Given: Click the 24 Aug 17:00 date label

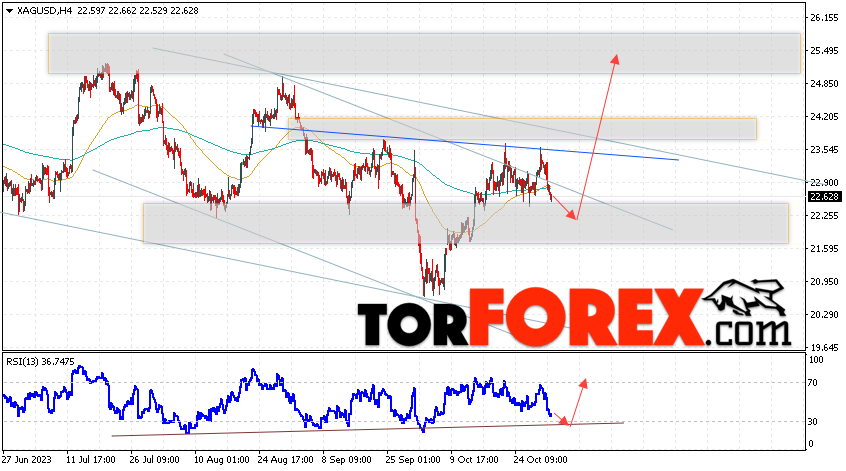Looking at the screenshot, I should (x=285, y=460).
